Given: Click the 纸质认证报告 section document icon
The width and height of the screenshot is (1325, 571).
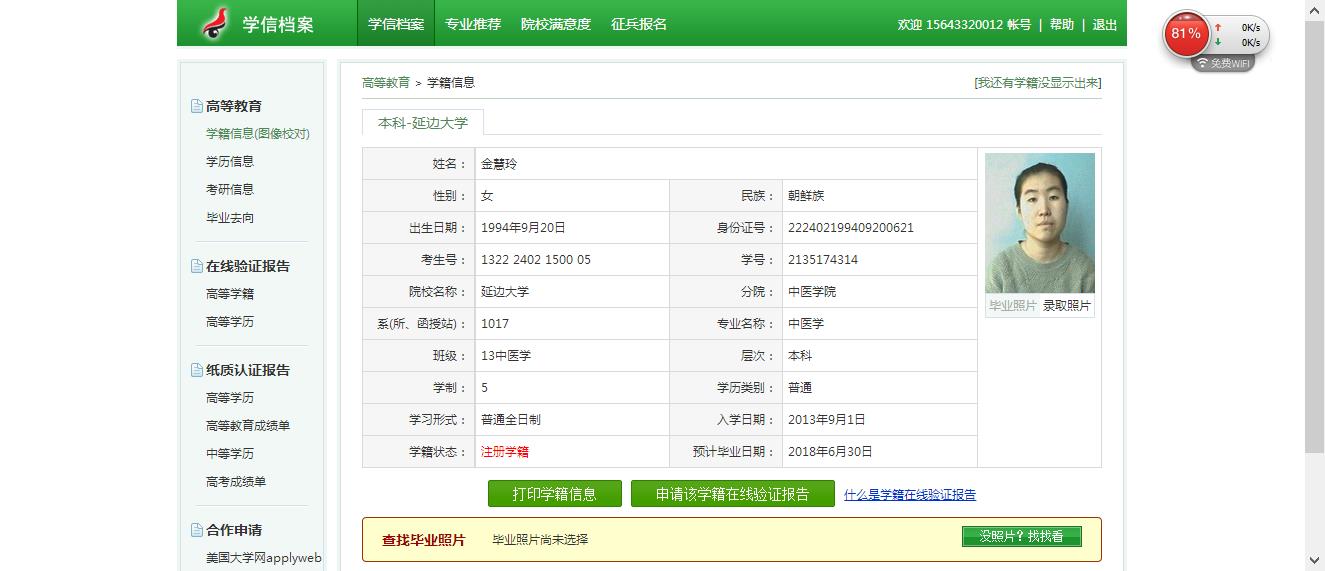Looking at the screenshot, I should [x=197, y=370].
